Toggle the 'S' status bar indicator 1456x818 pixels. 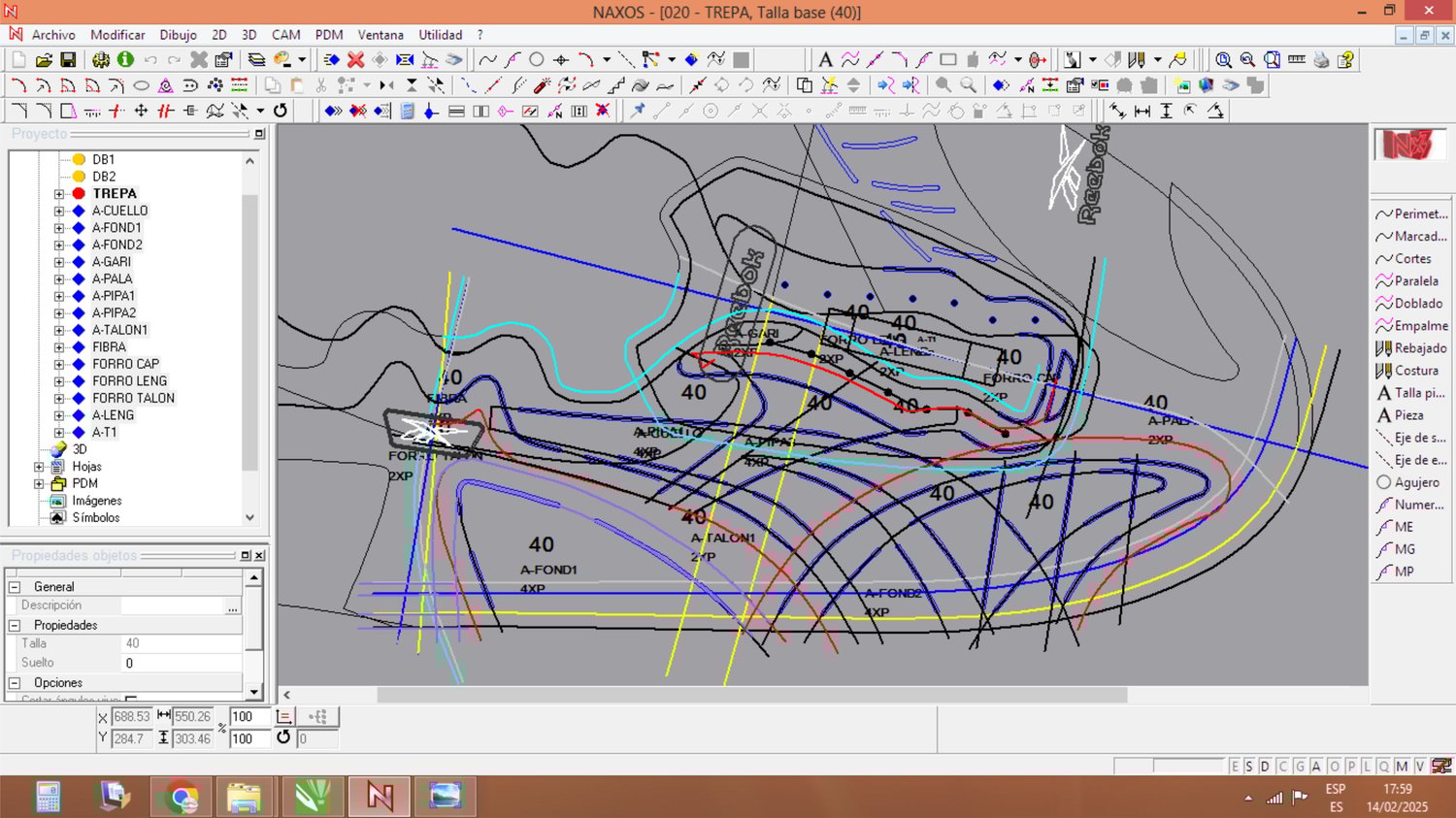pyautogui.click(x=1249, y=767)
